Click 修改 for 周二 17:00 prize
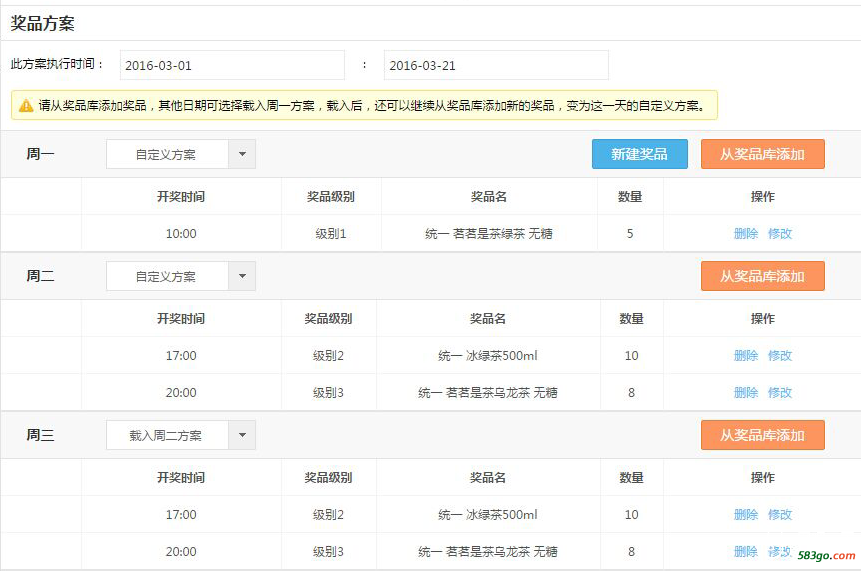 (780, 356)
